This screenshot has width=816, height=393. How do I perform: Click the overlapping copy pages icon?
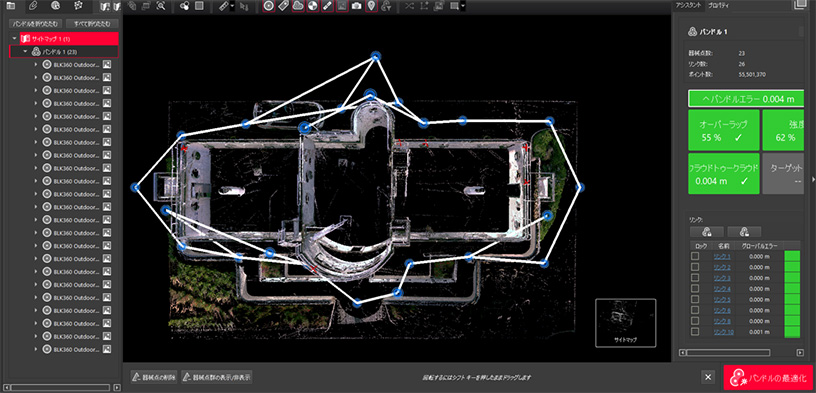pyautogui.click(x=132, y=6)
